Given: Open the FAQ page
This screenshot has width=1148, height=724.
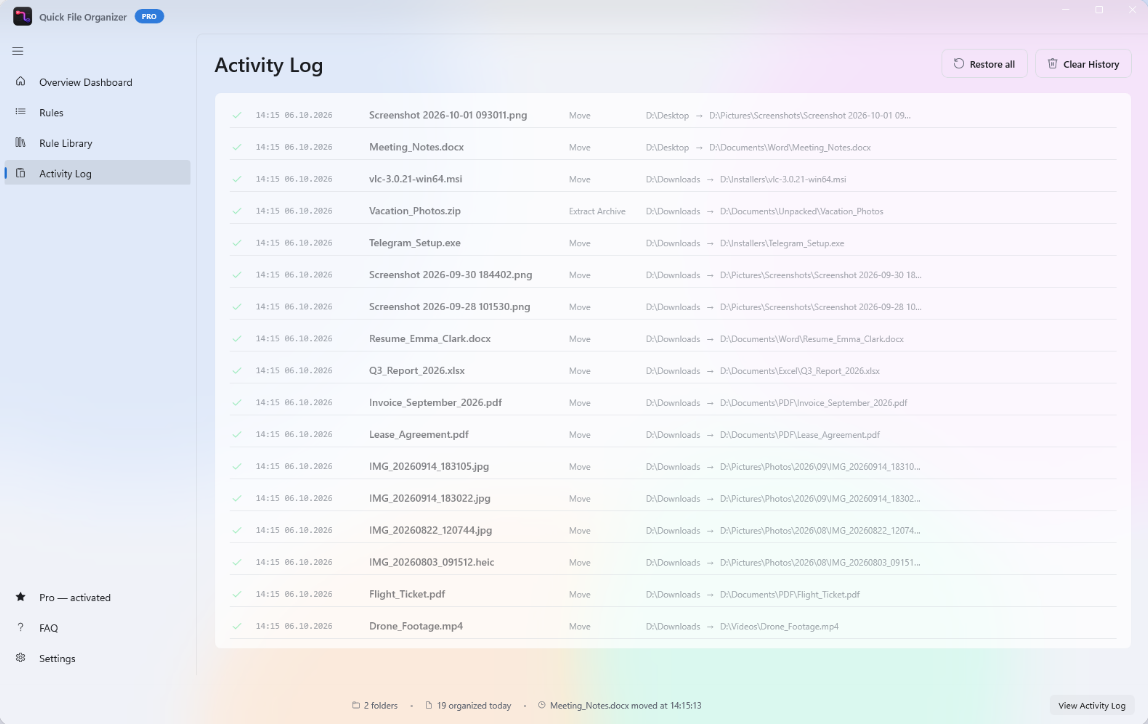Looking at the screenshot, I should 97,627.
